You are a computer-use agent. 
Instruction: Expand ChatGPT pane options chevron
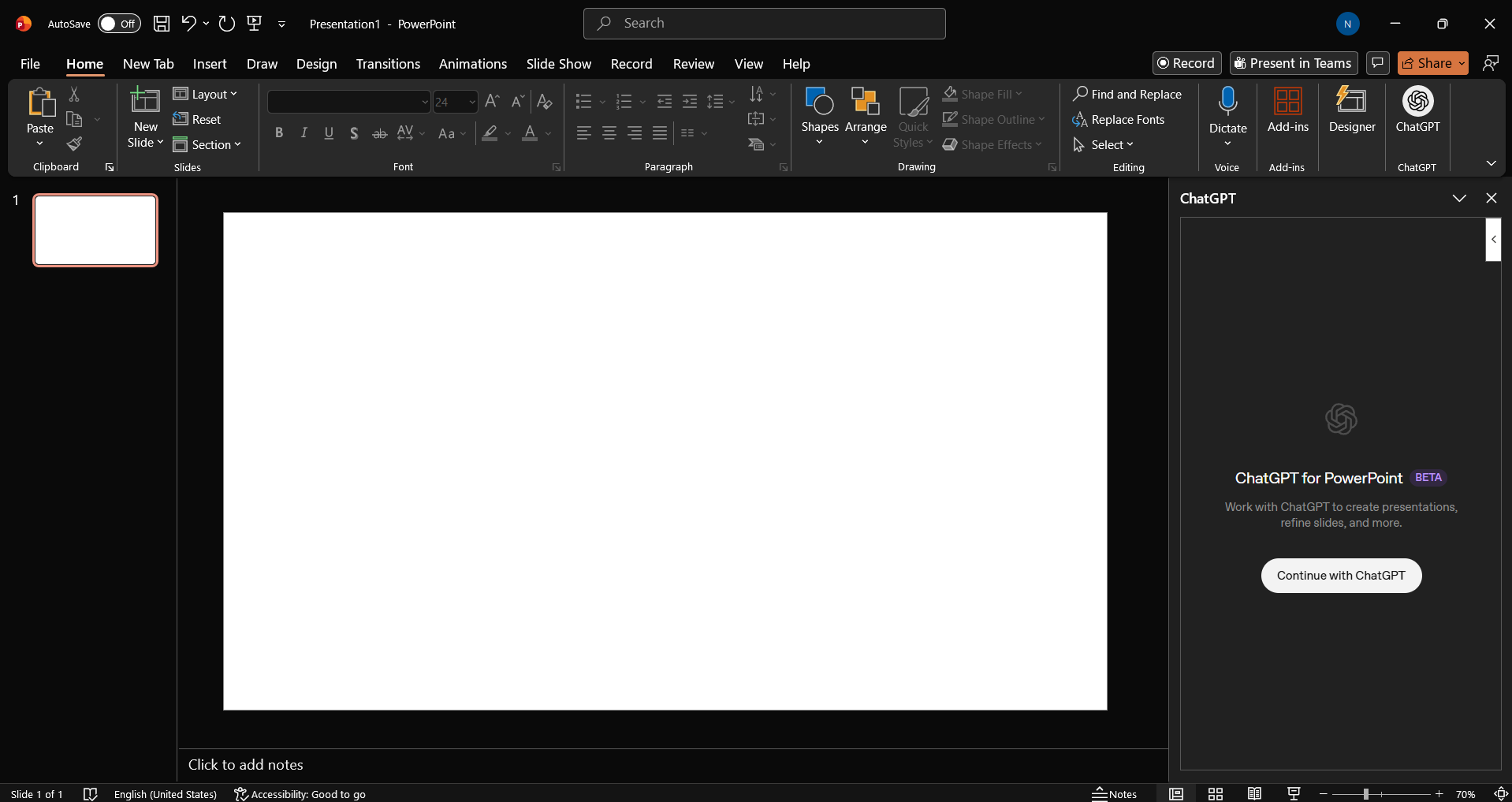click(1459, 198)
